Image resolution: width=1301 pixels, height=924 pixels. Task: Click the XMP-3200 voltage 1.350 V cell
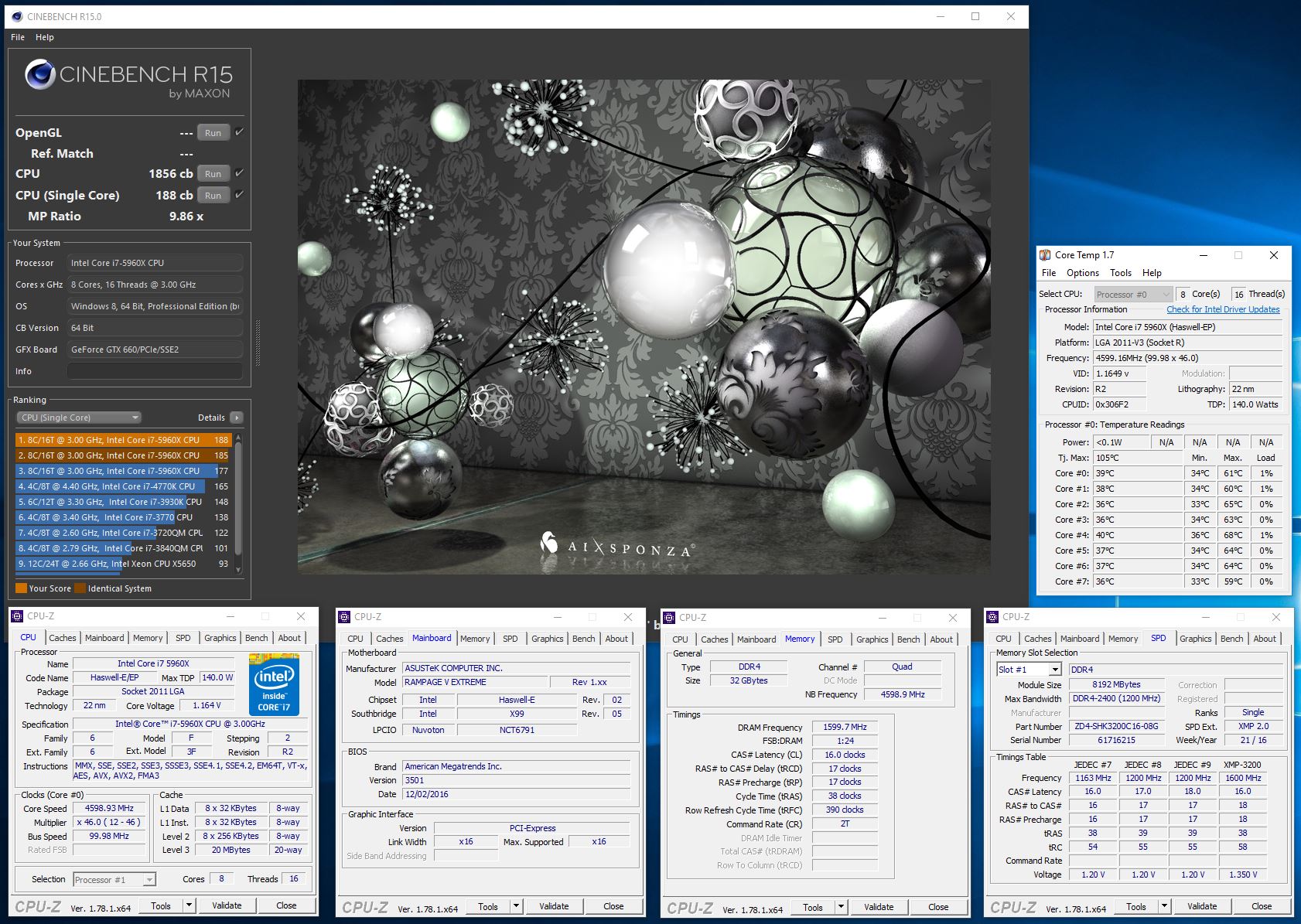click(1243, 875)
